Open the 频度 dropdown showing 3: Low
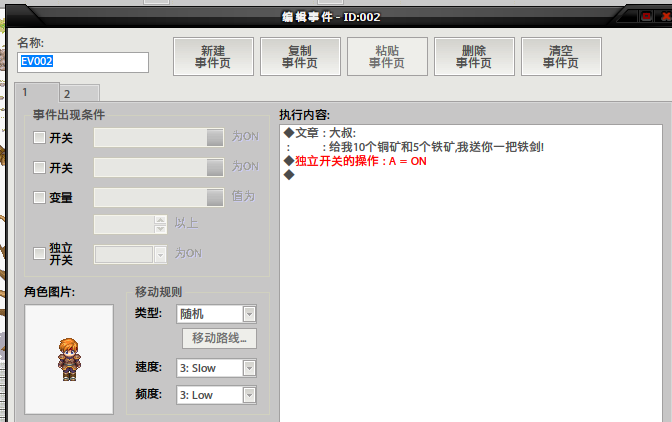The image size is (672, 422). (x=216, y=395)
